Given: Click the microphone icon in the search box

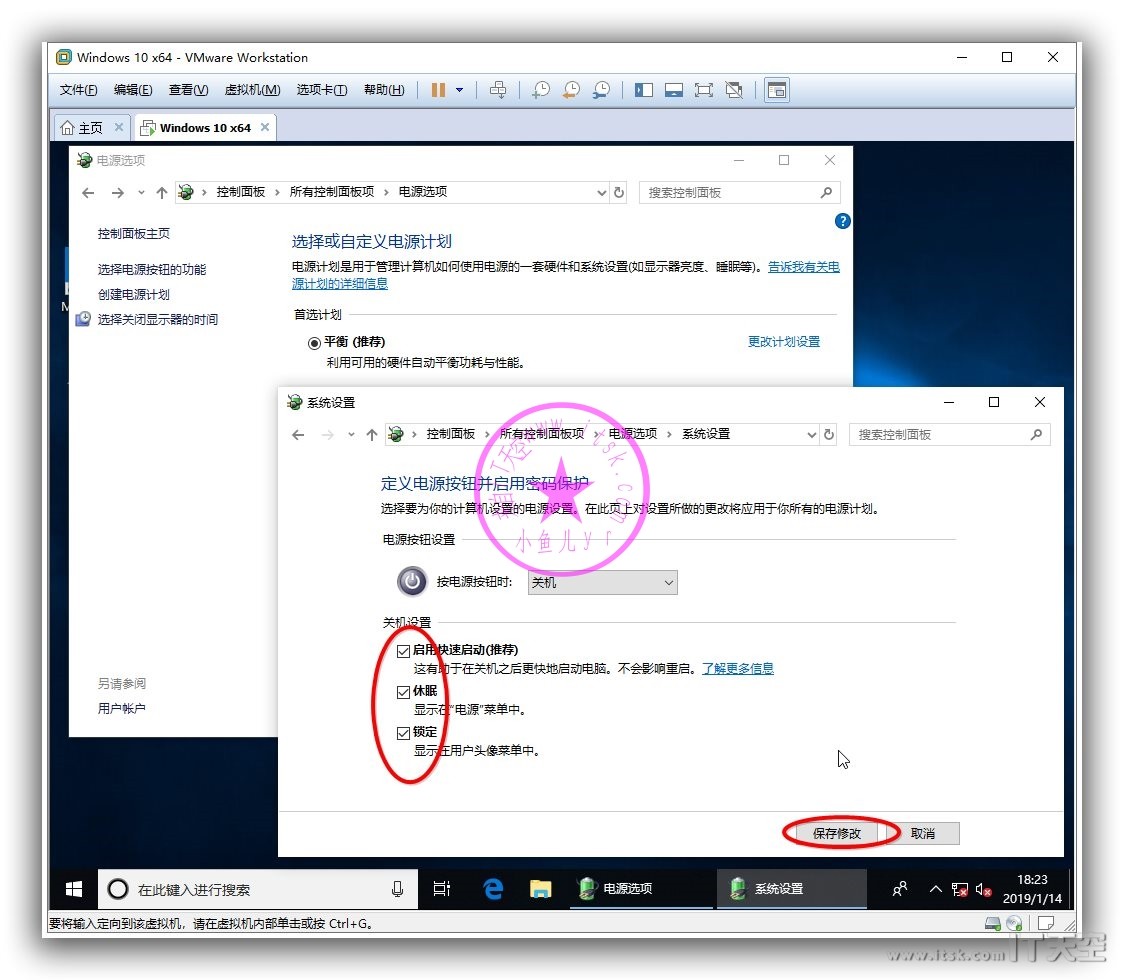Looking at the screenshot, I should (x=397, y=890).
